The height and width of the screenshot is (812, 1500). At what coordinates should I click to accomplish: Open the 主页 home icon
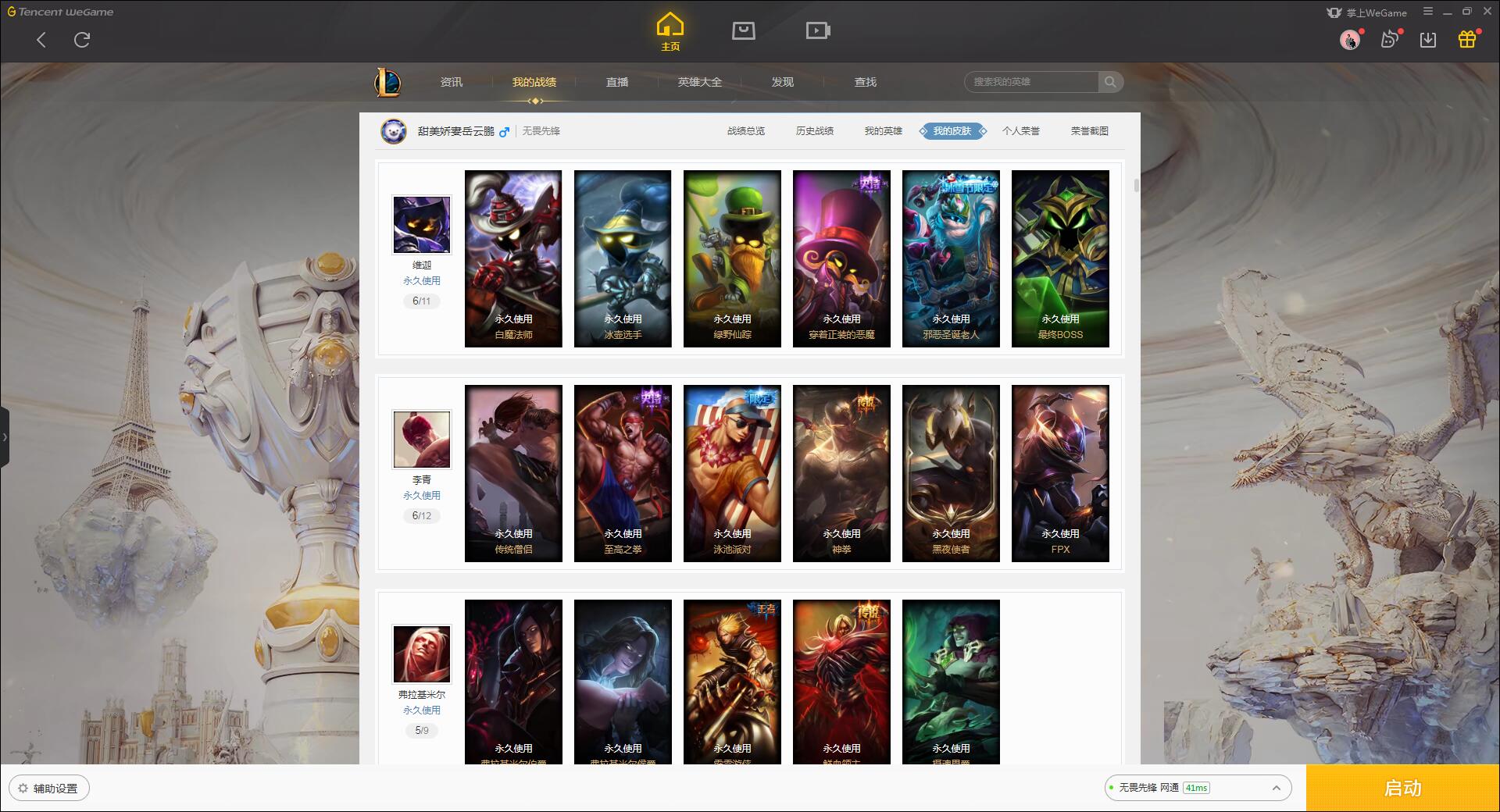(670, 32)
